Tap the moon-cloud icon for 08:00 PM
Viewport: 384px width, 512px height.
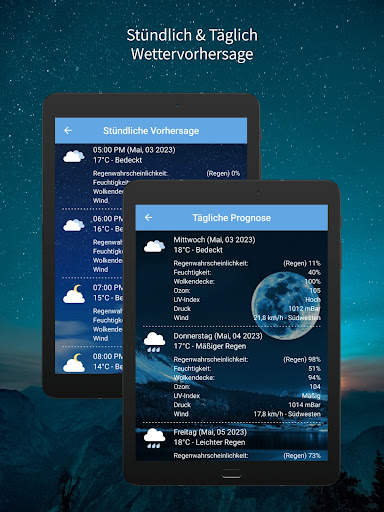(x=74, y=363)
